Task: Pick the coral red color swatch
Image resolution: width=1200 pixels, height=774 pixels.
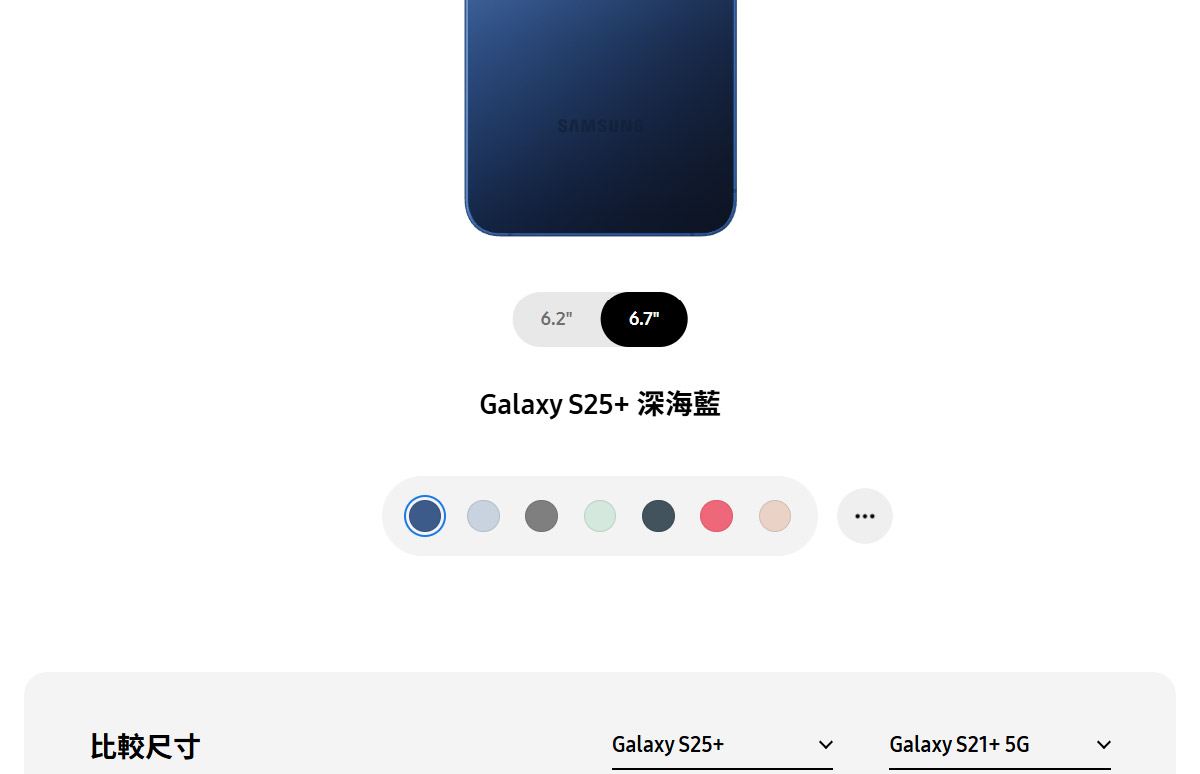Action: [716, 516]
